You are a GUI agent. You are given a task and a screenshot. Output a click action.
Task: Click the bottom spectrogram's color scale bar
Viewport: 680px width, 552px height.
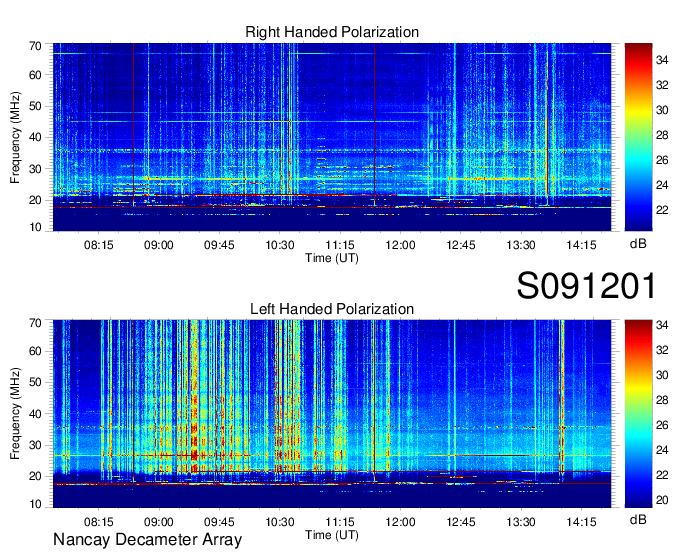click(638, 414)
